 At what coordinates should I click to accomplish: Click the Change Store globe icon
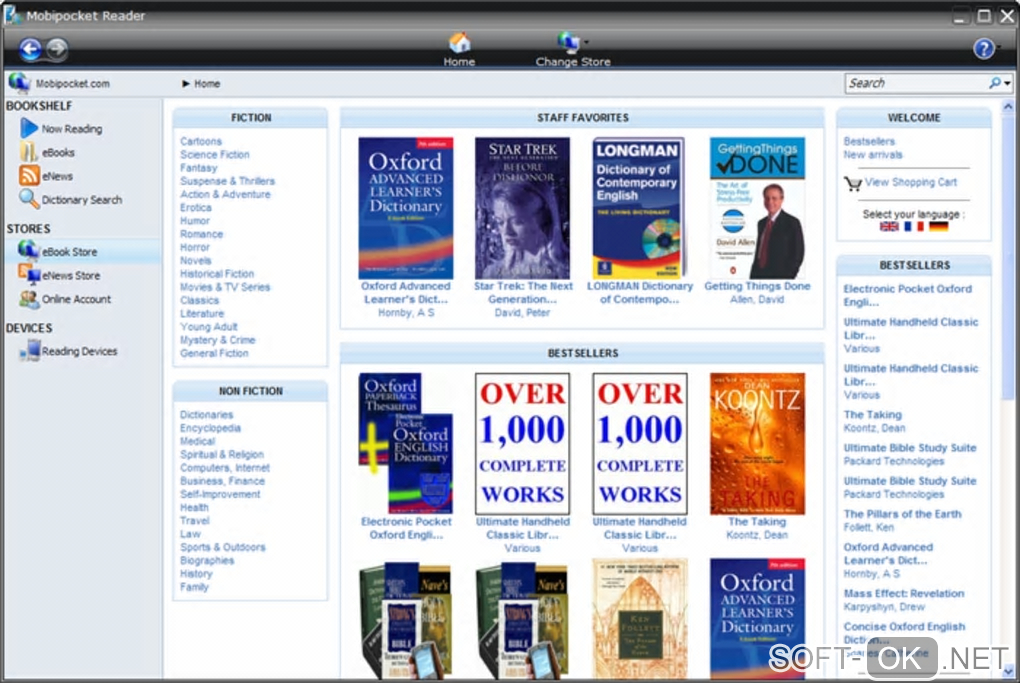coord(569,42)
